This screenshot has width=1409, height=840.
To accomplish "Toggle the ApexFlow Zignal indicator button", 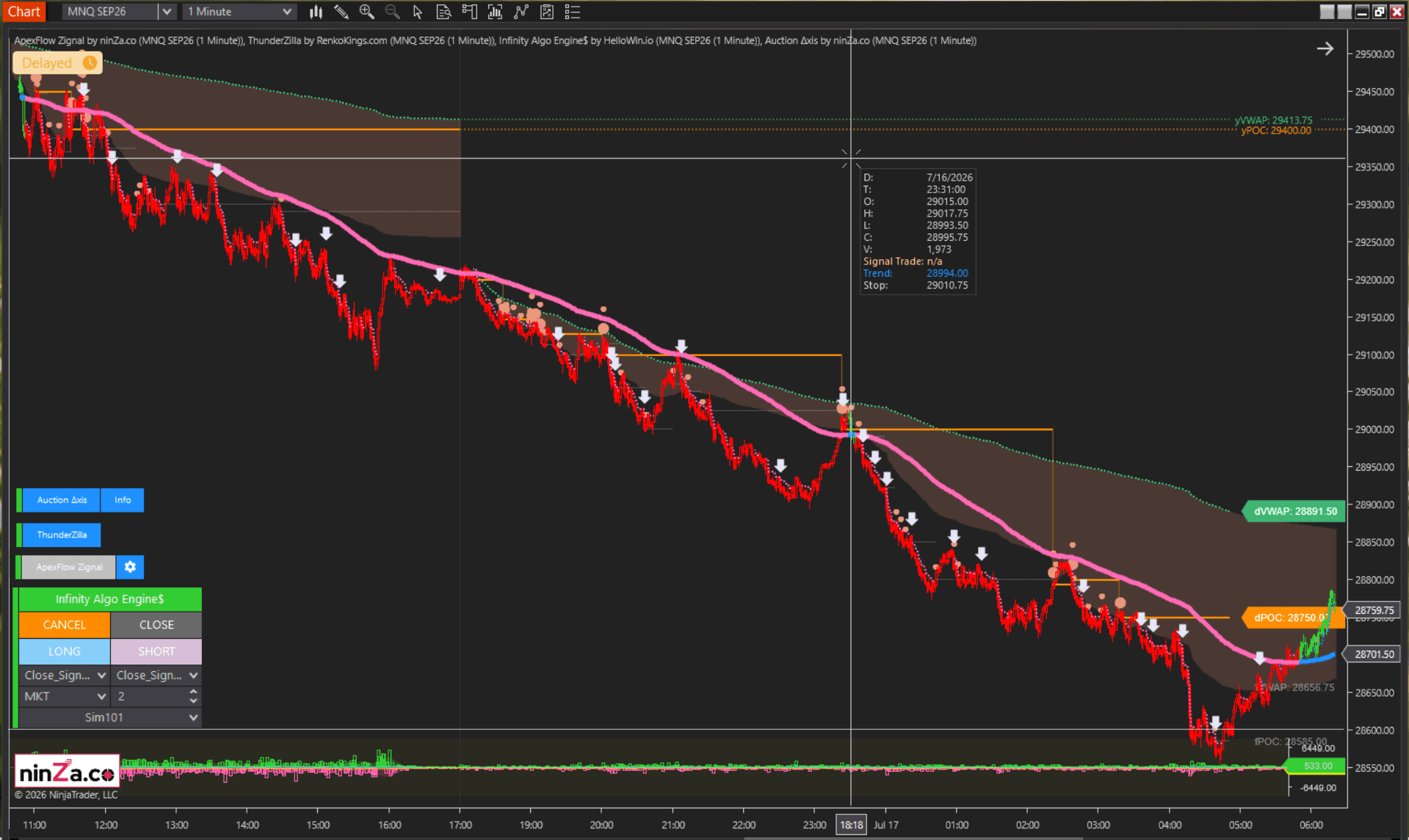I will pyautogui.click(x=69, y=567).
